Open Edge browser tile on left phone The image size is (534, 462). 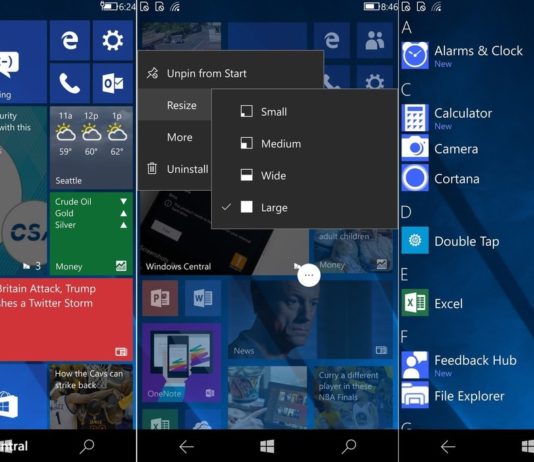(70, 40)
